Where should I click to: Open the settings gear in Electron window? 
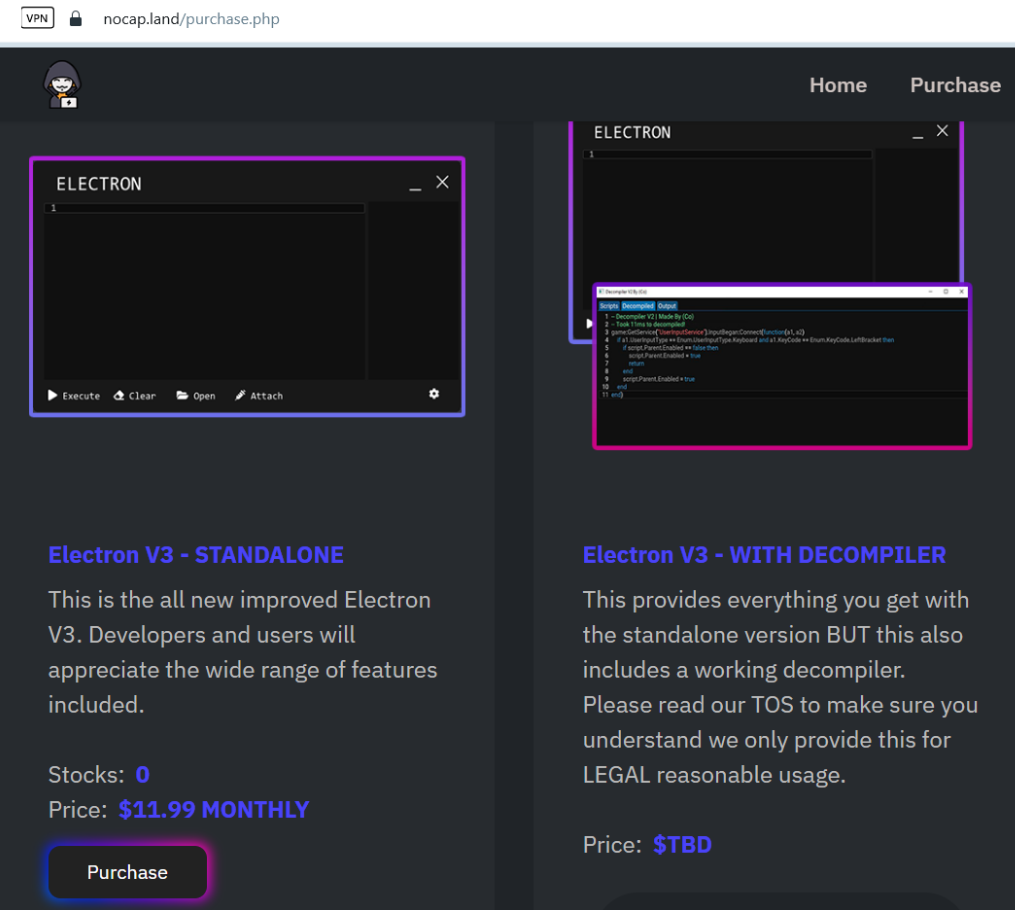(434, 394)
